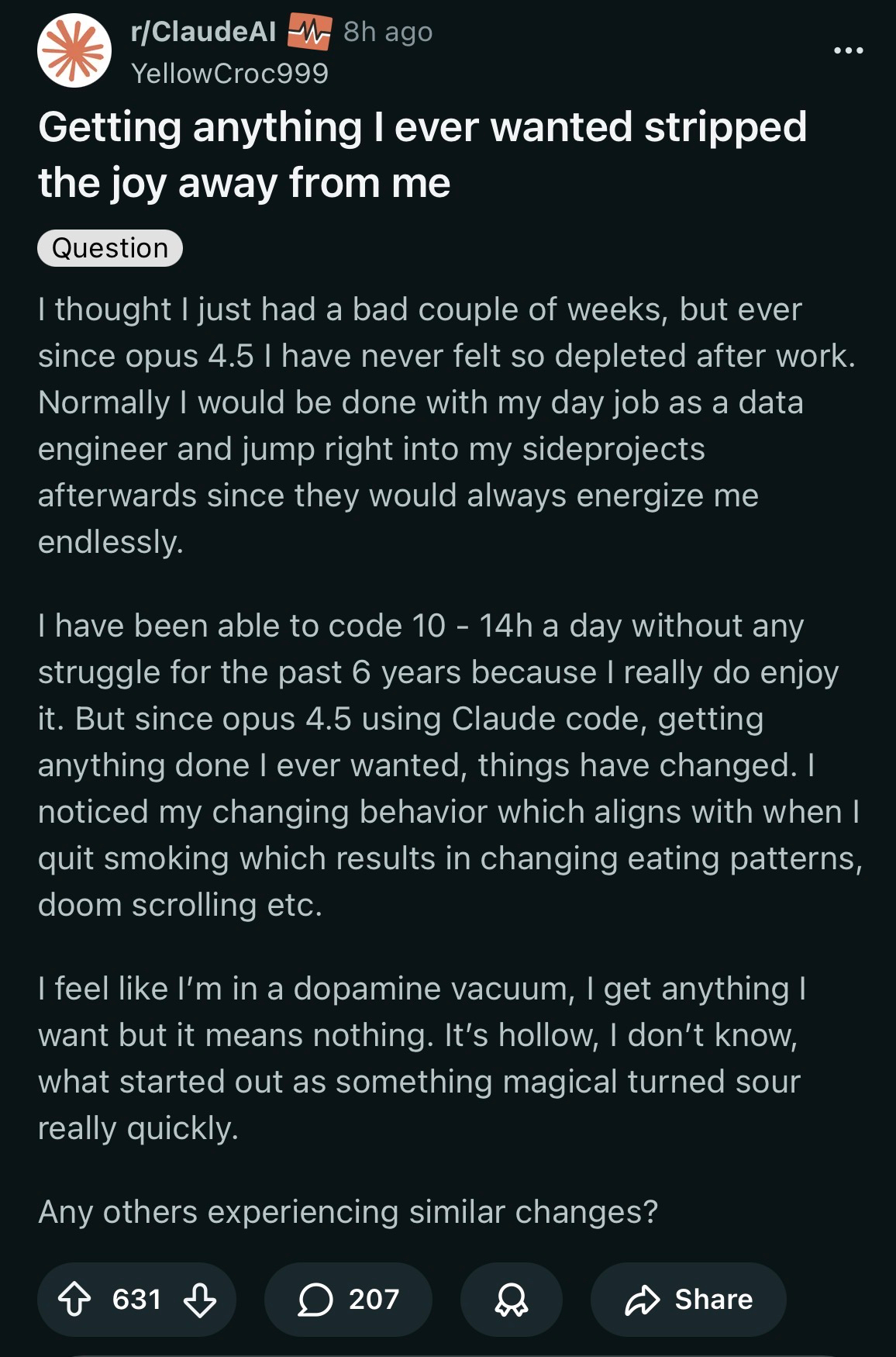The height and width of the screenshot is (1357, 896).
Task: Click the 'Any others experiencing similar changes?' line
Action: (348, 1211)
